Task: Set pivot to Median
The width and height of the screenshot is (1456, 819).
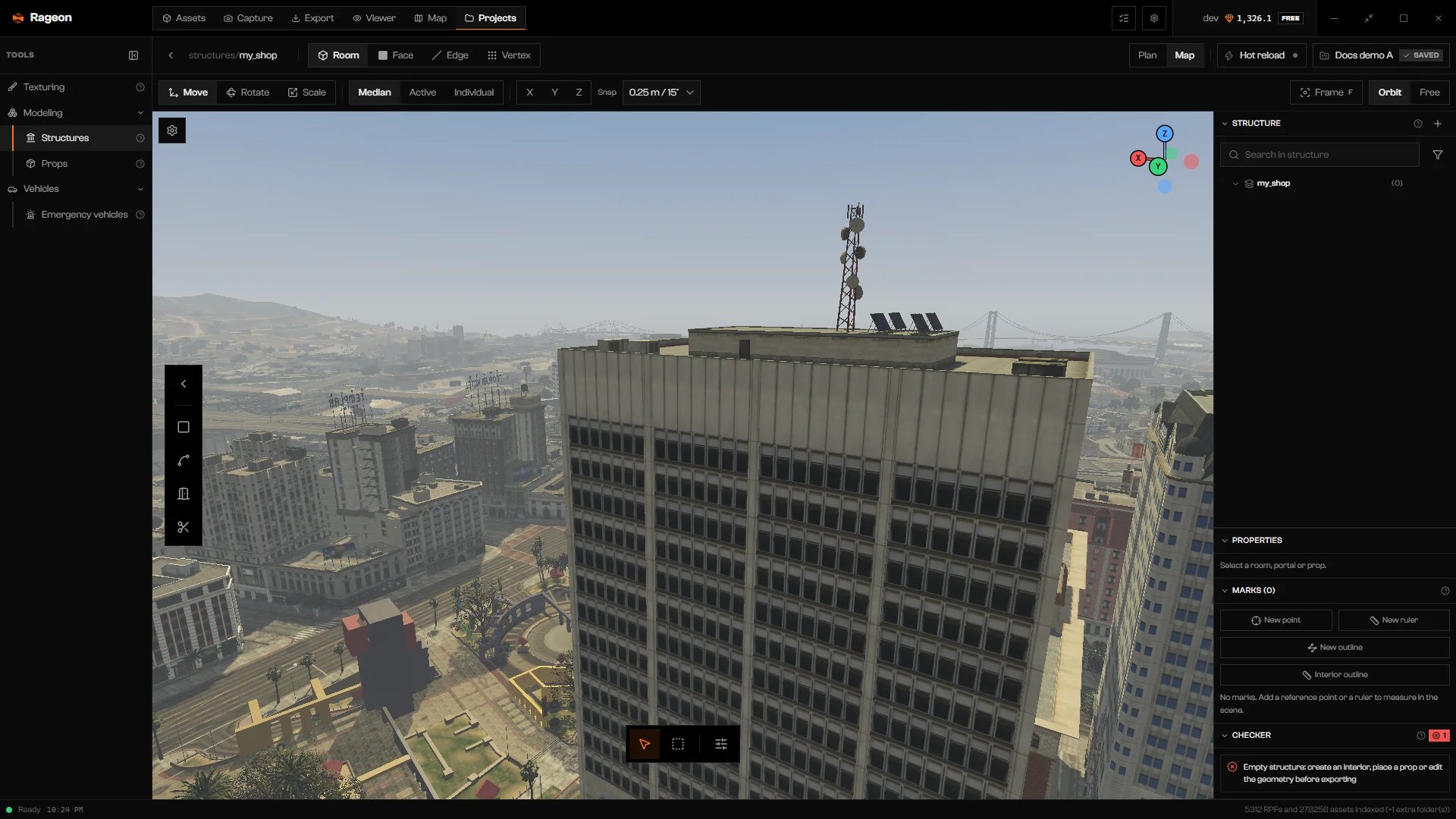Action: point(375,93)
